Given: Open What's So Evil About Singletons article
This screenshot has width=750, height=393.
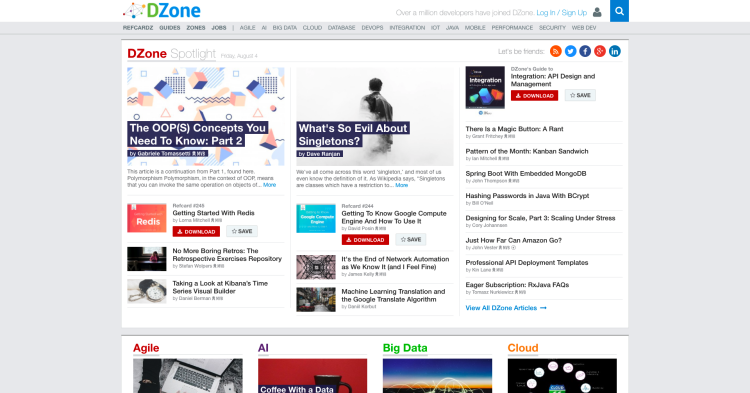Looking at the screenshot, I should pos(353,134).
